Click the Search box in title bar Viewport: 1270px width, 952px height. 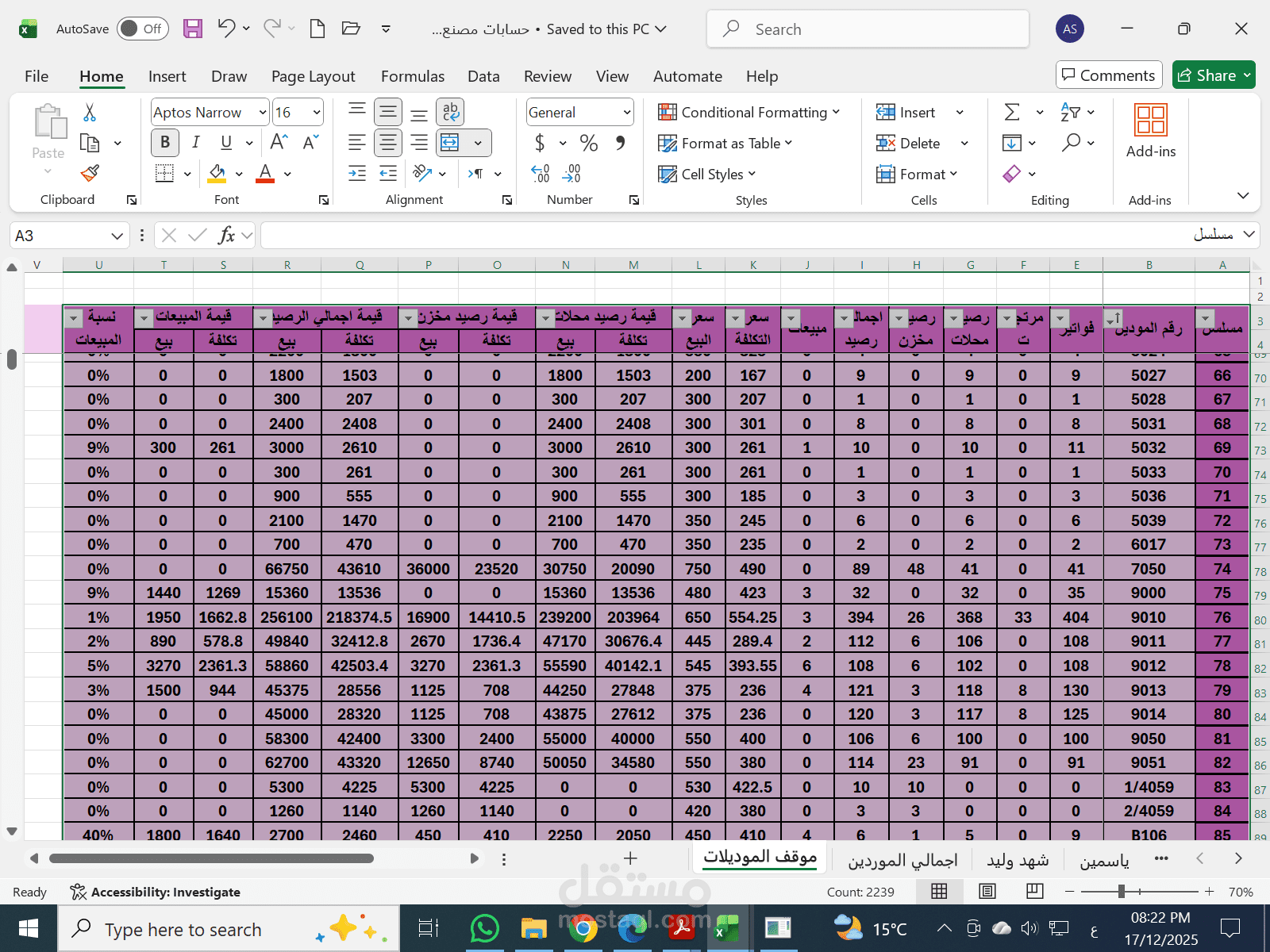[868, 29]
